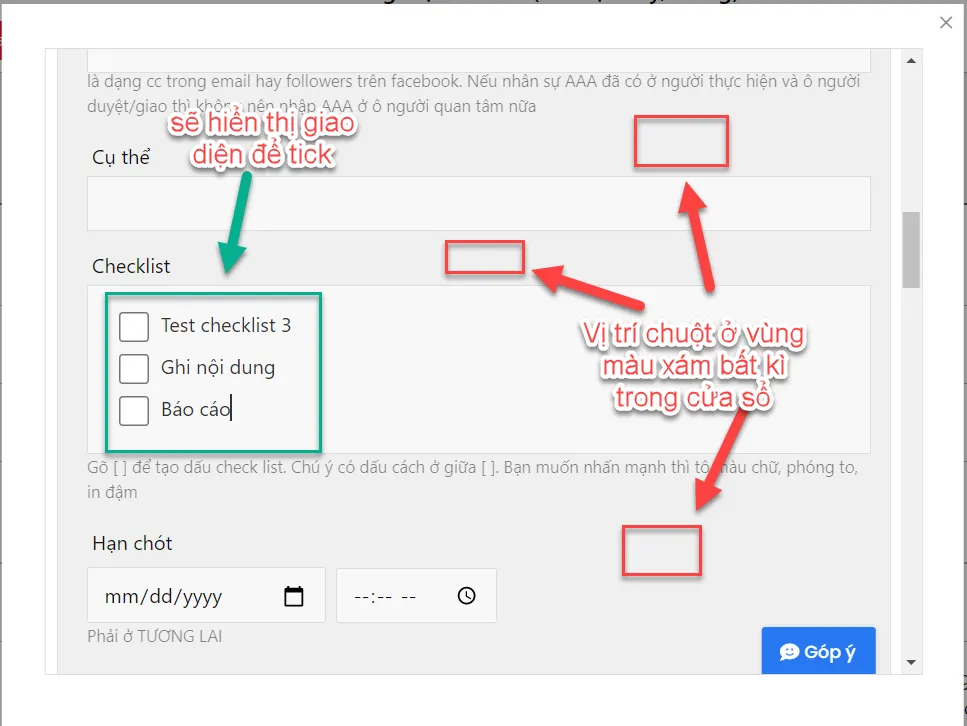Click the Test checklist 3 text
The width and height of the screenshot is (967, 726).
[226, 325]
